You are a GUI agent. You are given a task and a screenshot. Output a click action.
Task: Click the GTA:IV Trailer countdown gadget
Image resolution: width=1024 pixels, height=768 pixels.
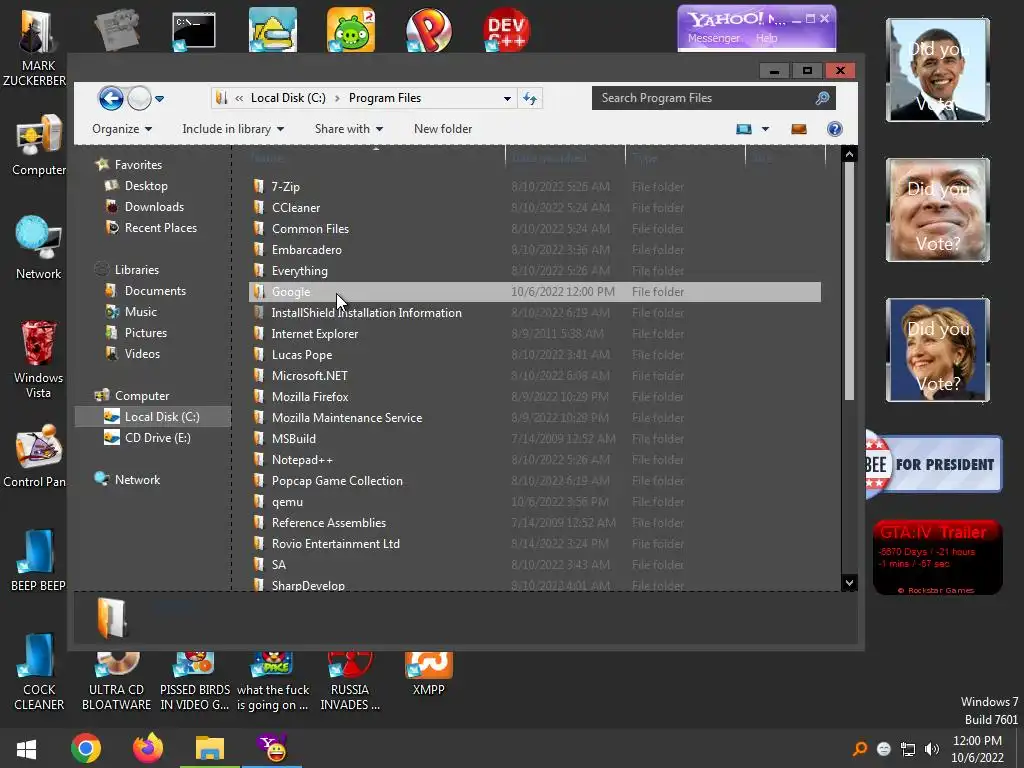tap(937, 557)
